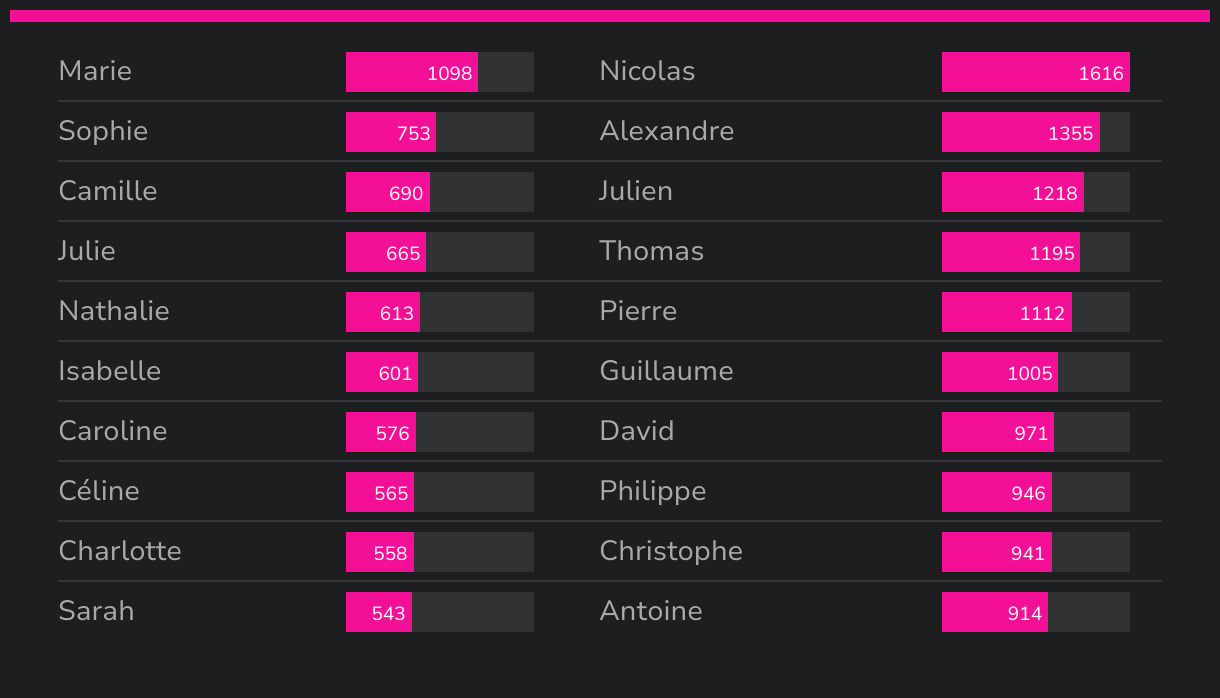This screenshot has height=698, width=1220.
Task: Select the name Nicolas
Action: click(647, 71)
